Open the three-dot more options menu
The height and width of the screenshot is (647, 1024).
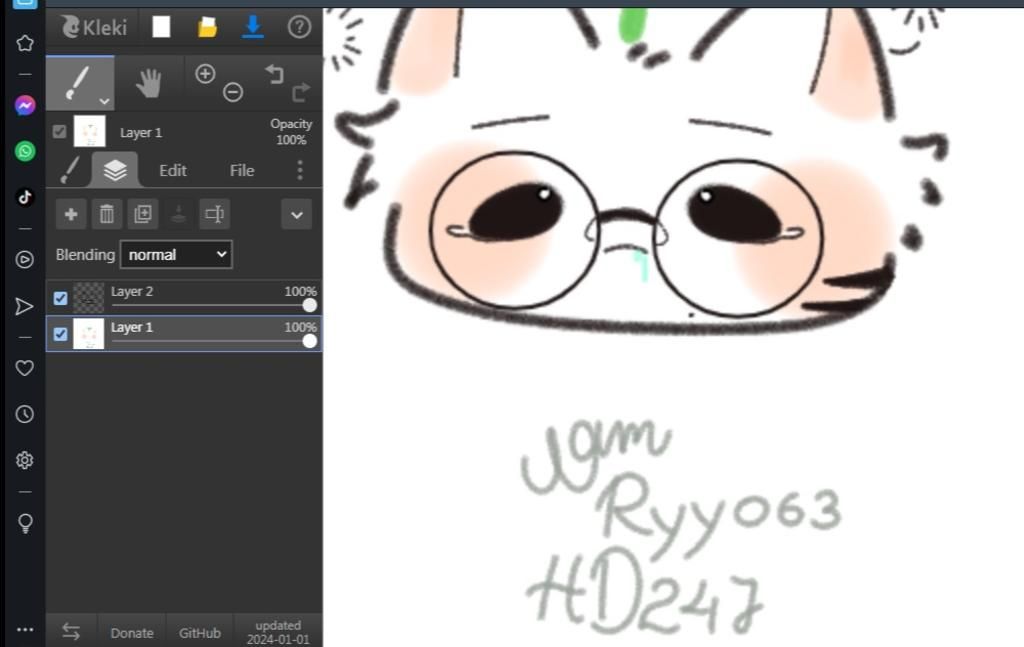pos(300,170)
